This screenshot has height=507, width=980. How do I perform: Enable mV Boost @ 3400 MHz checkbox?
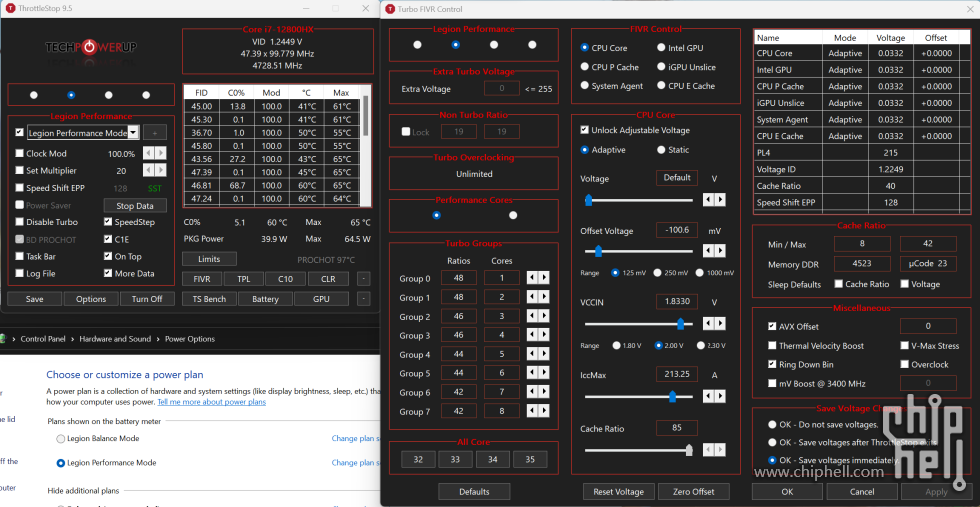(x=772, y=383)
